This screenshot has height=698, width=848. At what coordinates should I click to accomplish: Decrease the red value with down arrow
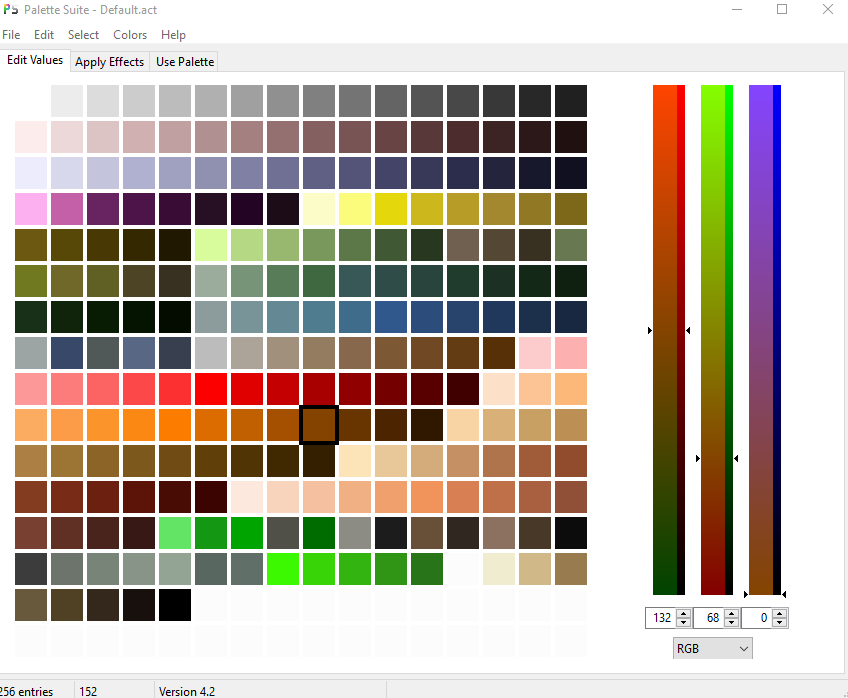(x=684, y=622)
